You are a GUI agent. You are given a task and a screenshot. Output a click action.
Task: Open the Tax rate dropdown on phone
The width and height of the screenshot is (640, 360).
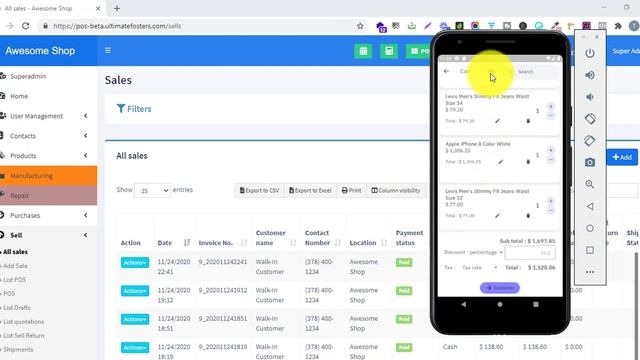480,268
